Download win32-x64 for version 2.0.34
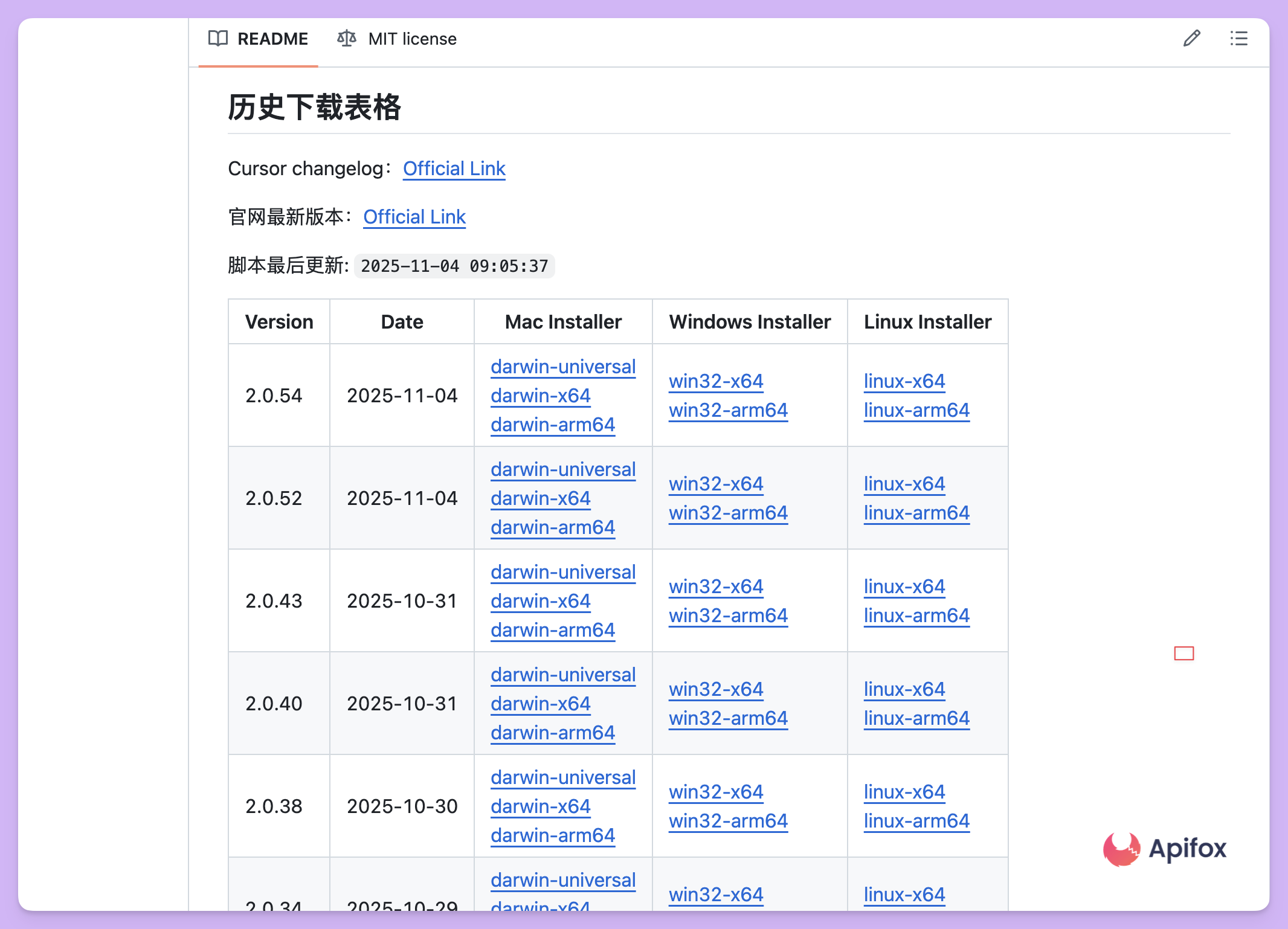This screenshot has width=1288, height=929. pyautogui.click(x=716, y=895)
